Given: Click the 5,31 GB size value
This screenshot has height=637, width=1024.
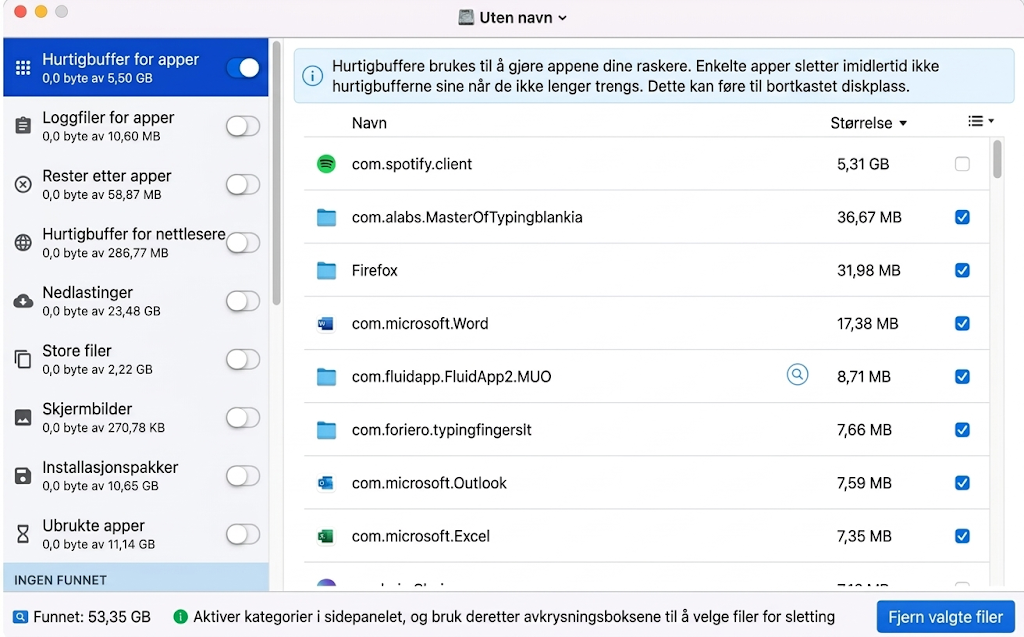Looking at the screenshot, I should tap(863, 164).
